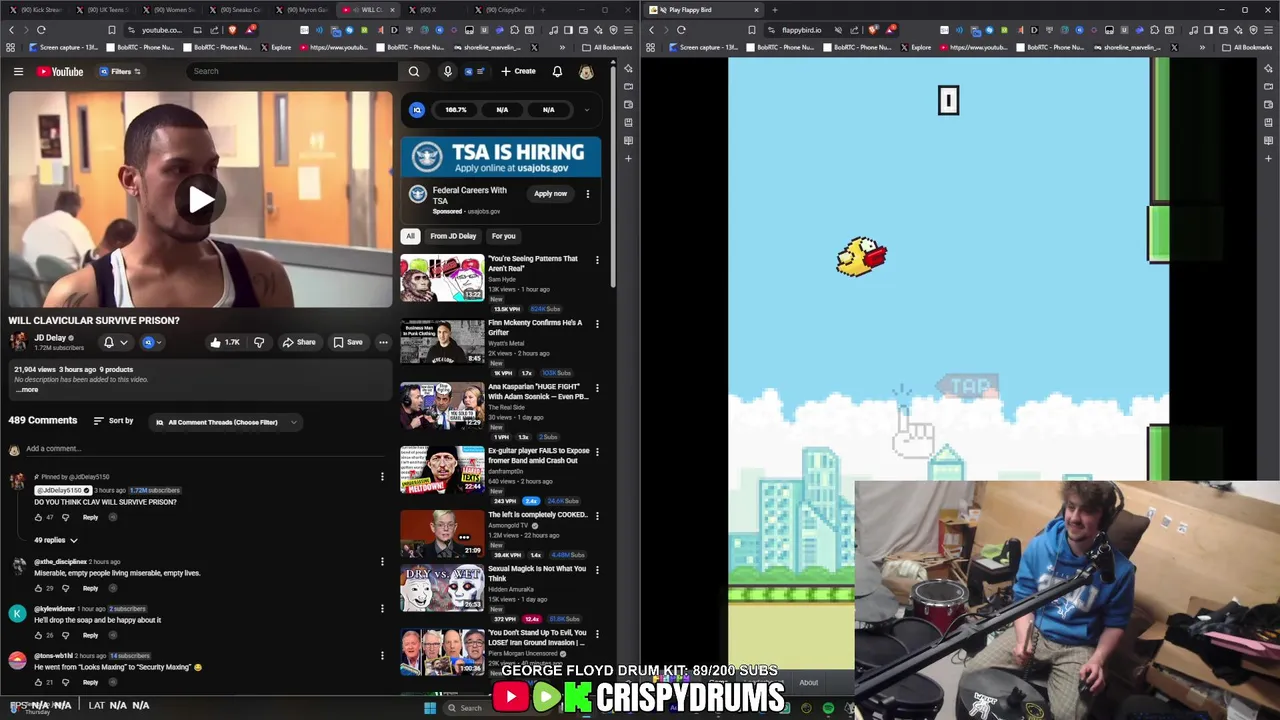The image size is (1280, 720).
Task: Reply to the pinned JDDelay comment
Action: pos(90,517)
